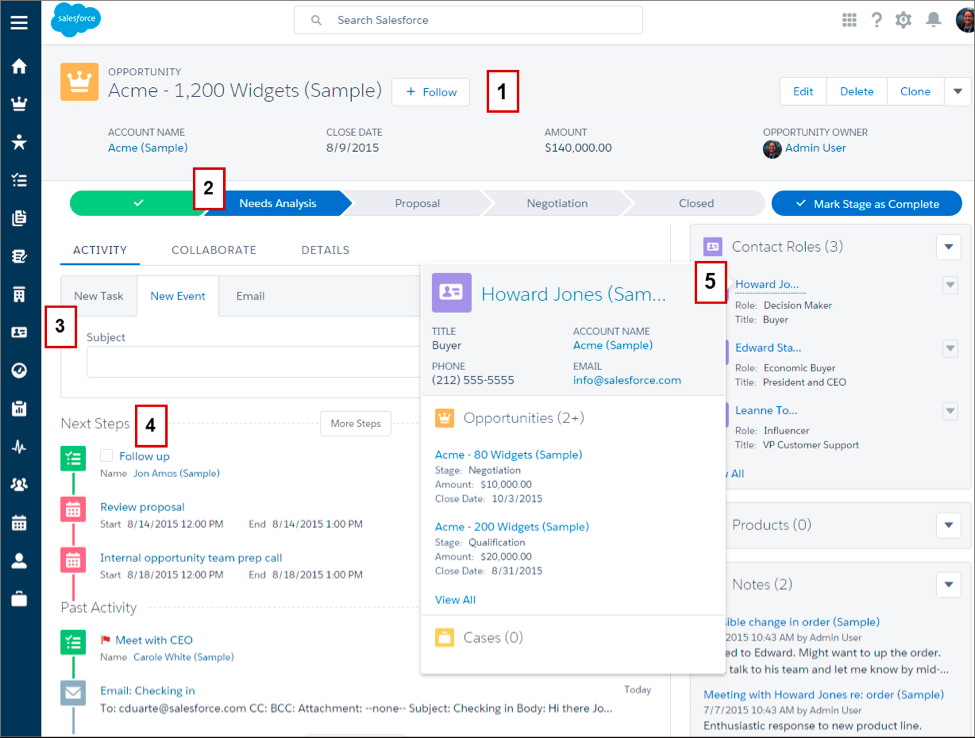Click the orange opportunity record icon
Viewport: 975px width, 738px height.
[x=80, y=81]
